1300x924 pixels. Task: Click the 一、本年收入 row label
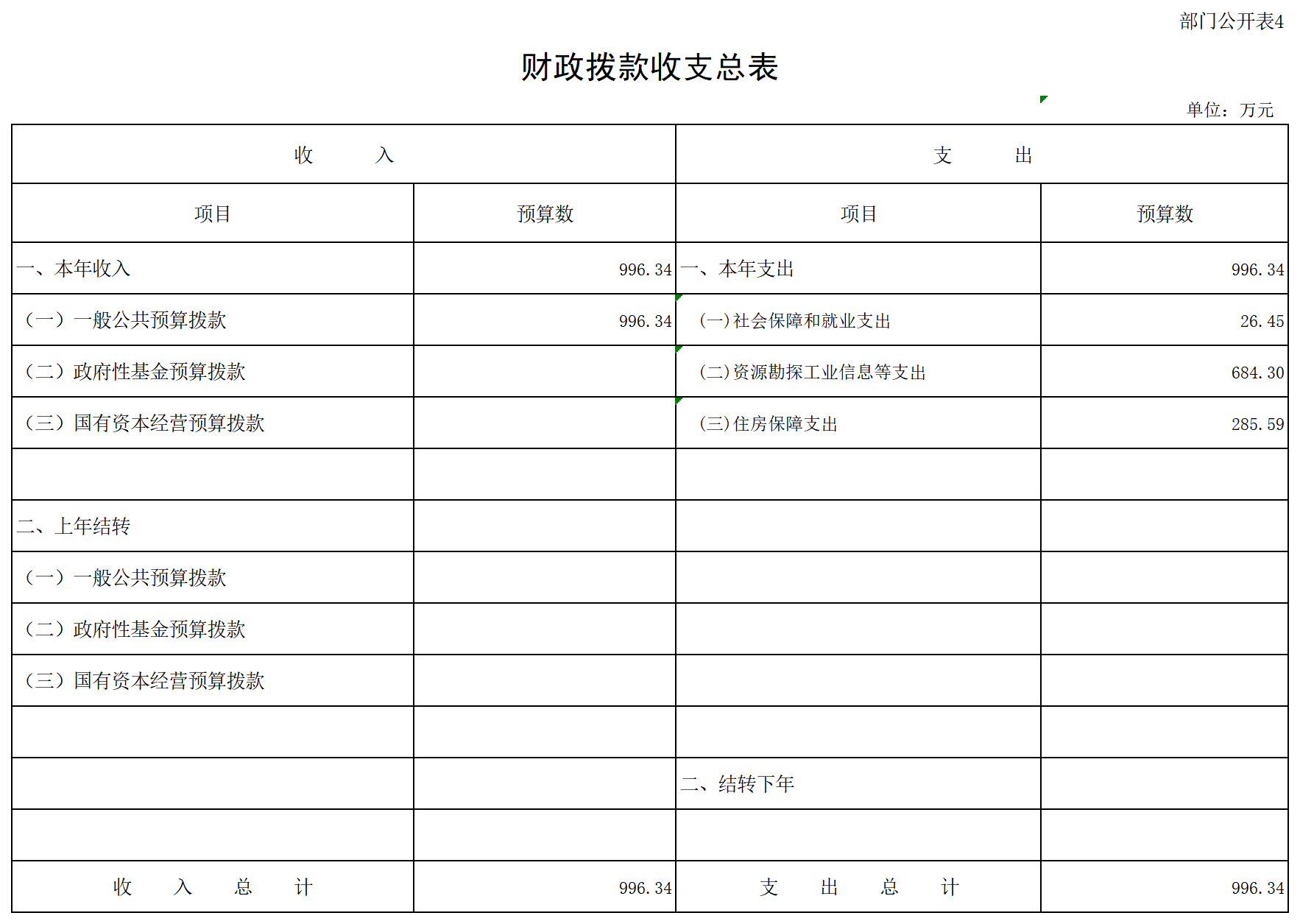pos(74,269)
